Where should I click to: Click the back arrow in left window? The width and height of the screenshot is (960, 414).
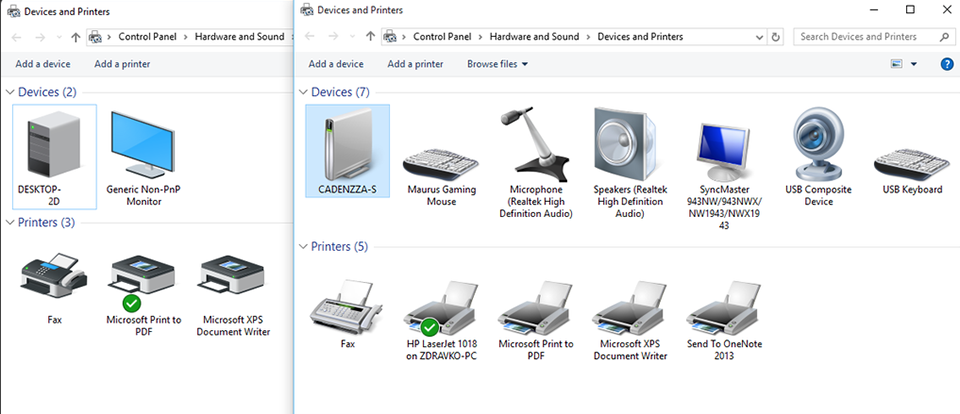(16, 37)
